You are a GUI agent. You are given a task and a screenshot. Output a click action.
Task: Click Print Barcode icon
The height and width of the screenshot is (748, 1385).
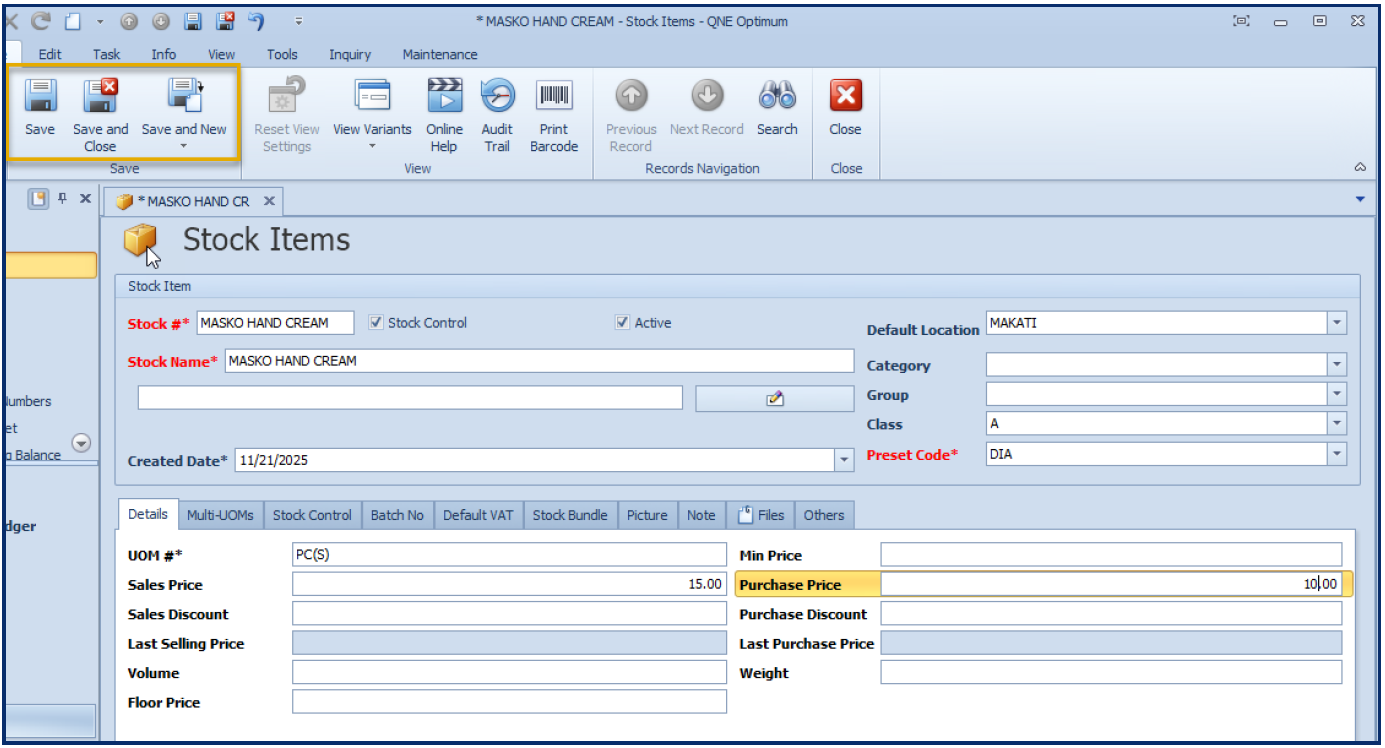554,96
